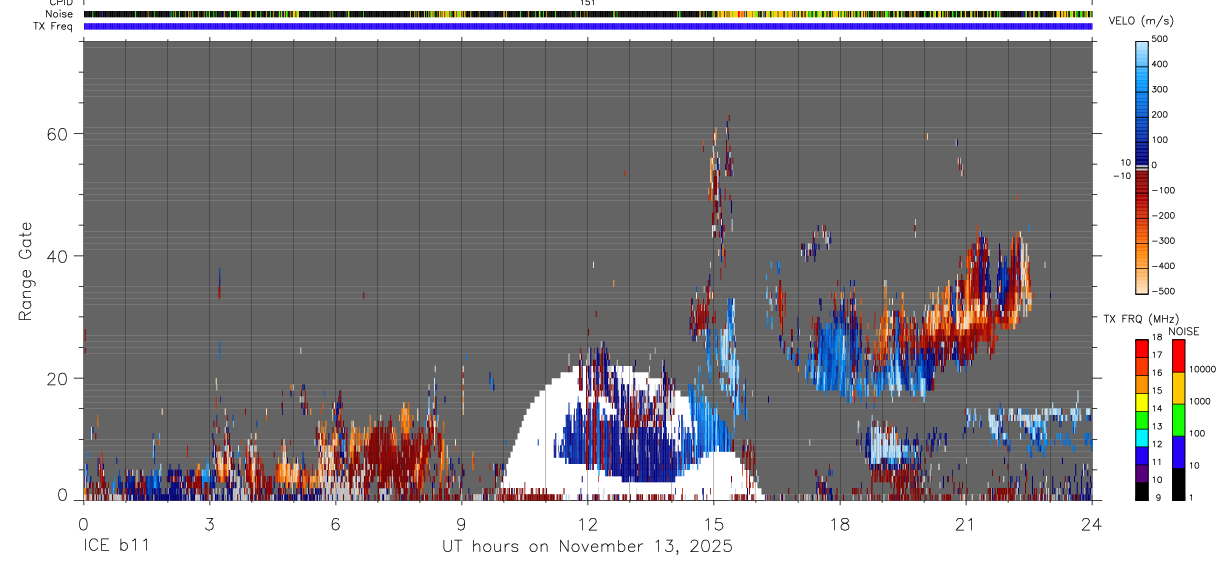Image resolution: width=1228 pixels, height=567 pixels.
Task: Click the x-axis hour tick label '9'
Action: click(x=461, y=523)
